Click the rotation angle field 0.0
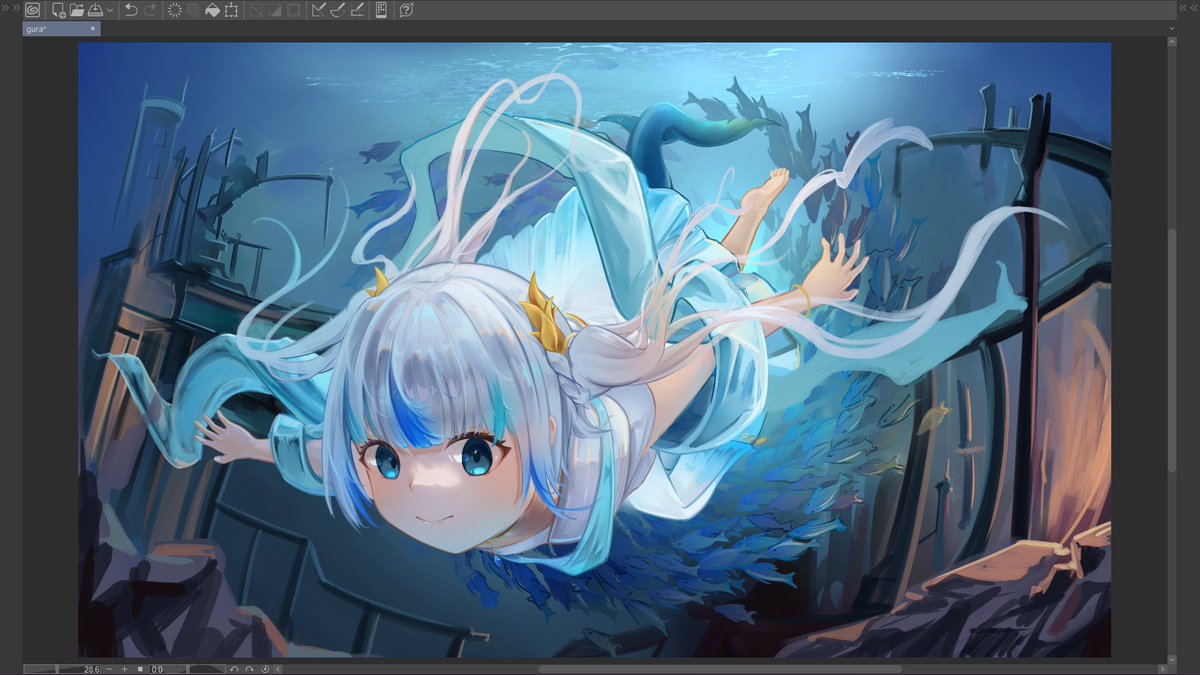Viewport: 1200px width, 675px height. click(x=157, y=669)
